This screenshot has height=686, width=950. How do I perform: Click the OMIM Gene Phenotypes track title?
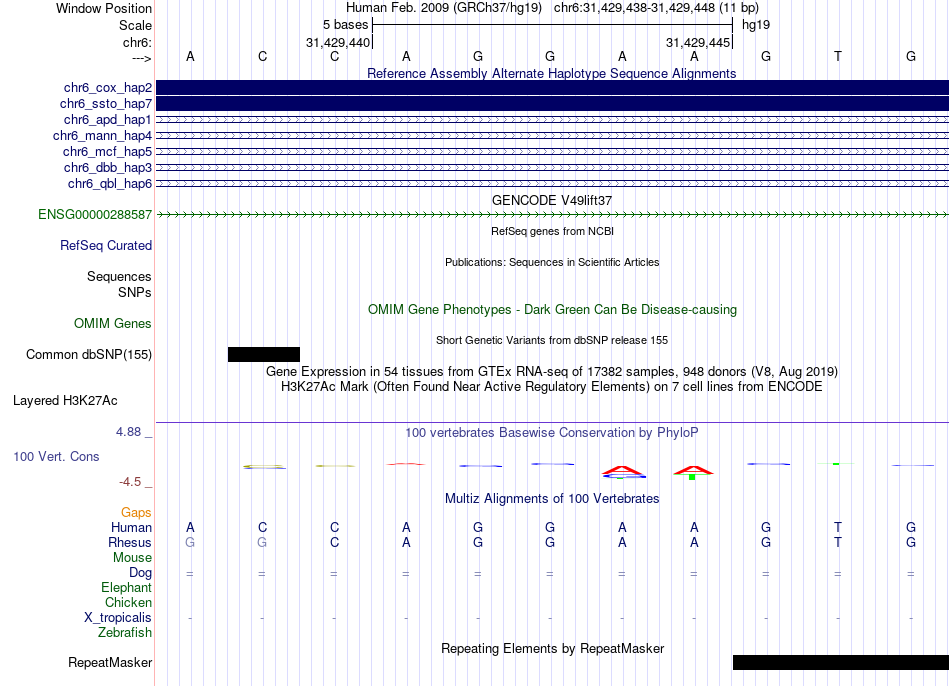point(552,310)
